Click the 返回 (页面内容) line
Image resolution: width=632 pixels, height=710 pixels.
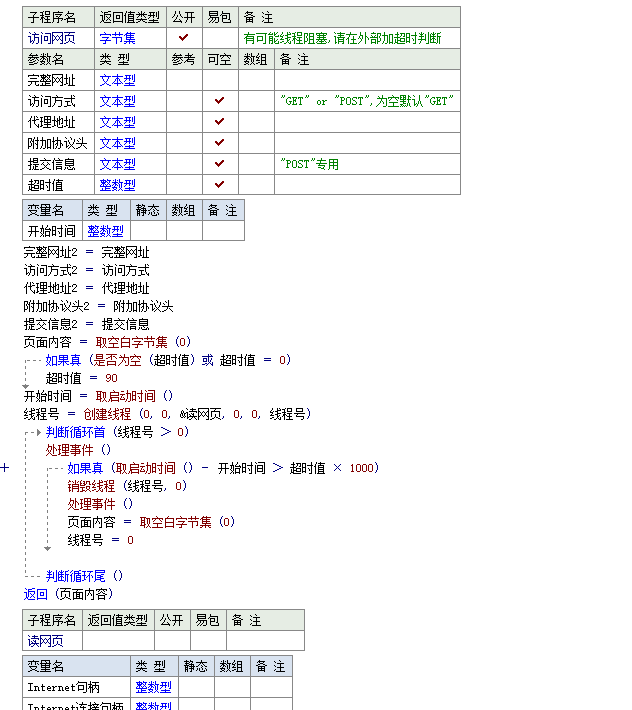(68, 594)
